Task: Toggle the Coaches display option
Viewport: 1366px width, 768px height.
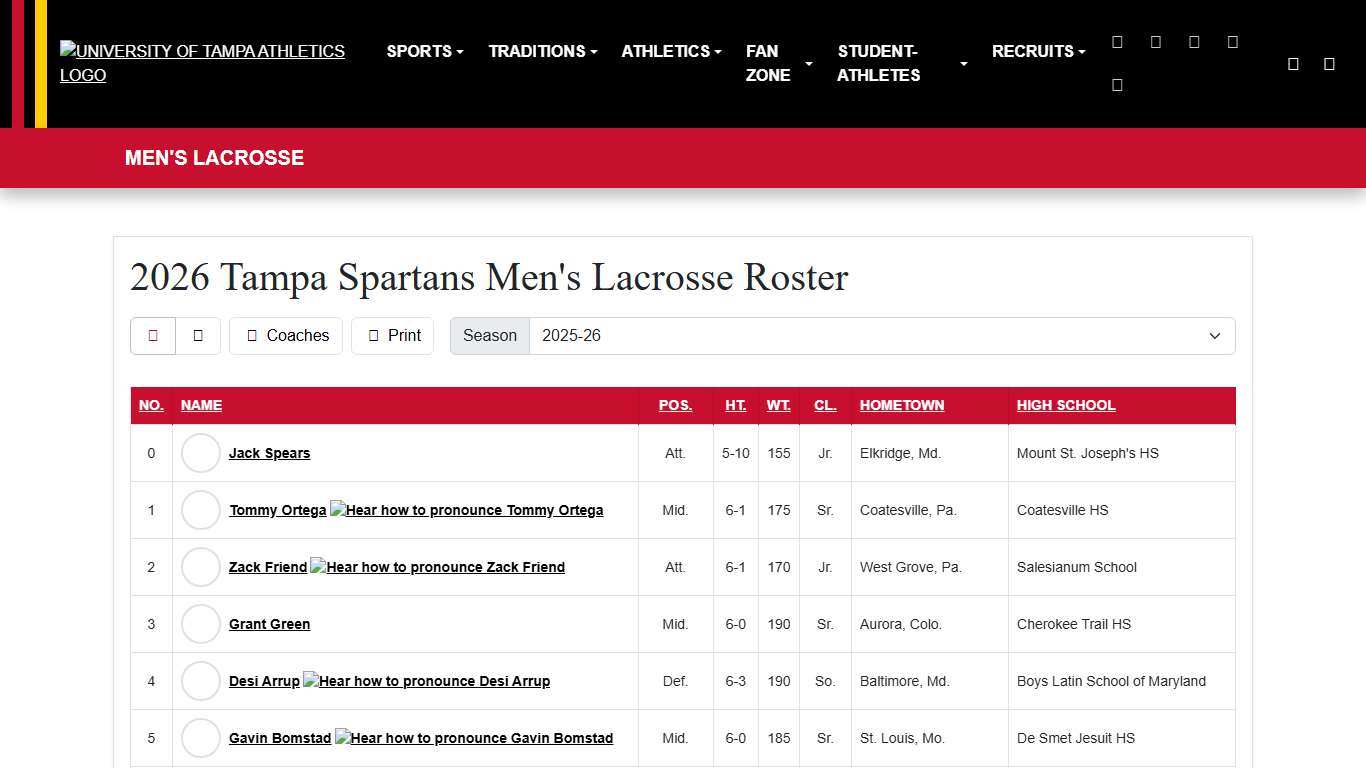Action: [285, 336]
